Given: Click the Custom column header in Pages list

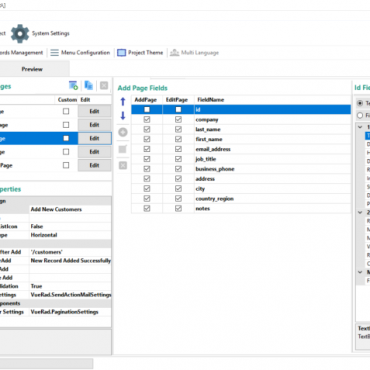Looking at the screenshot, I should click(67, 100).
